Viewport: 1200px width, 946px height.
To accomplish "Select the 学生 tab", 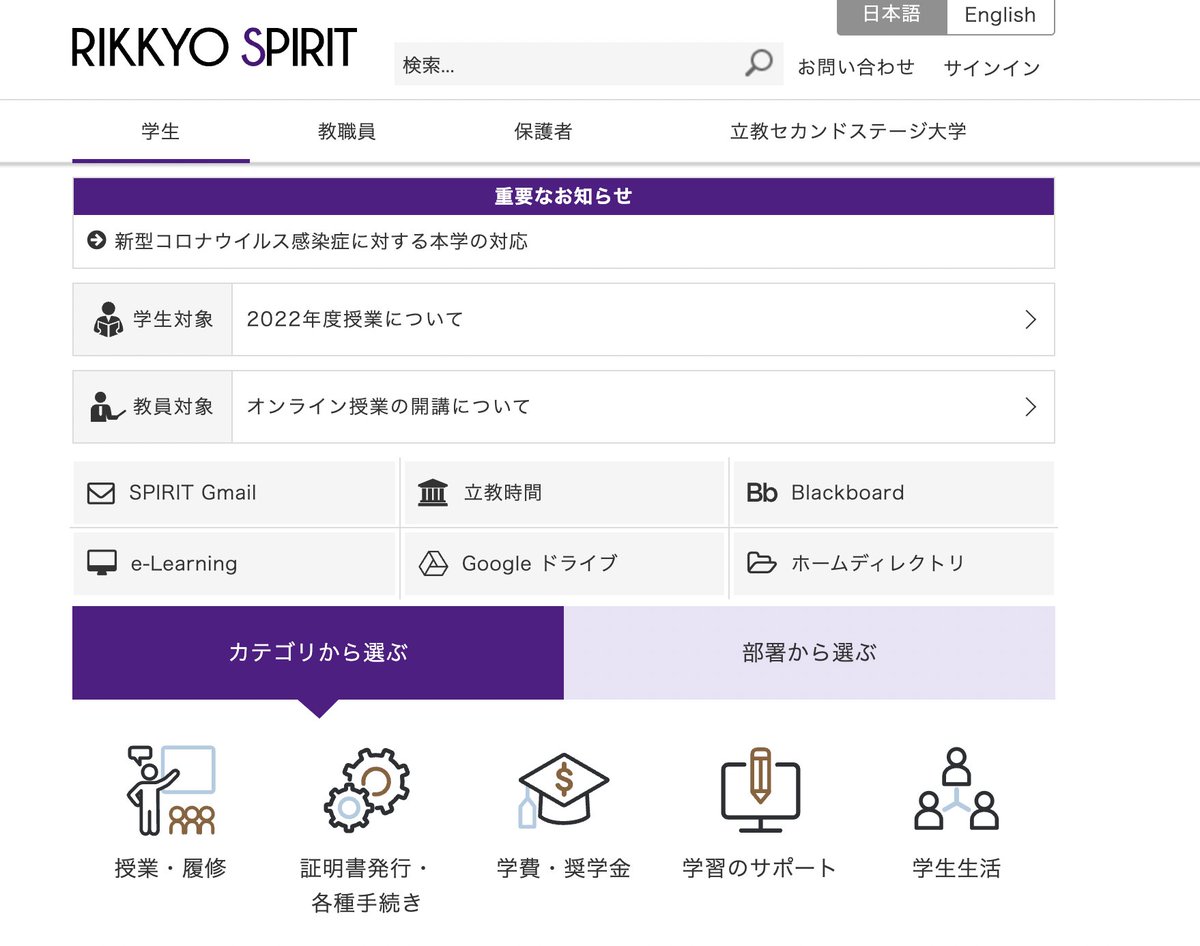I will (161, 131).
